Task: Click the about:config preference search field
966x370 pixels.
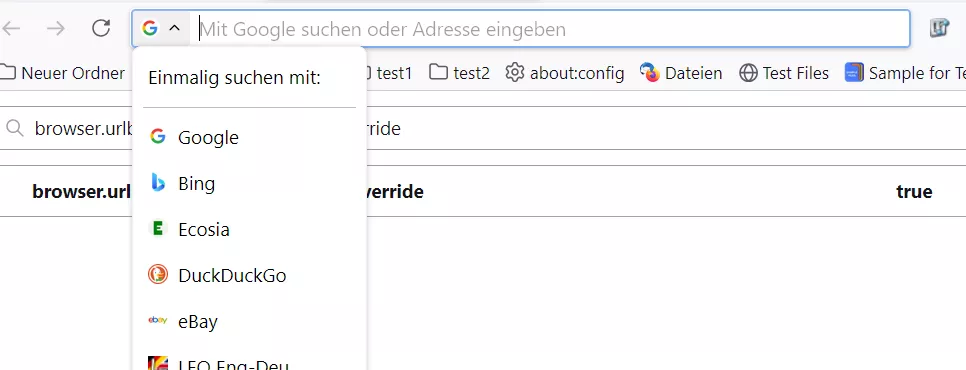Action: [x=483, y=128]
